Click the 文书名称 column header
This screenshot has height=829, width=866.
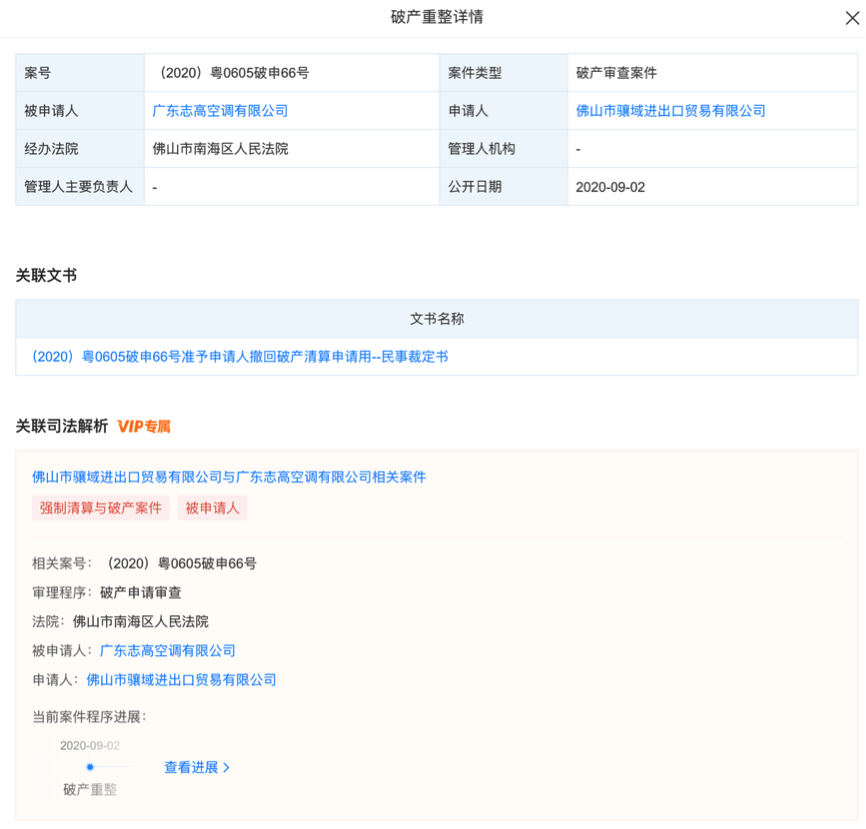(437, 319)
